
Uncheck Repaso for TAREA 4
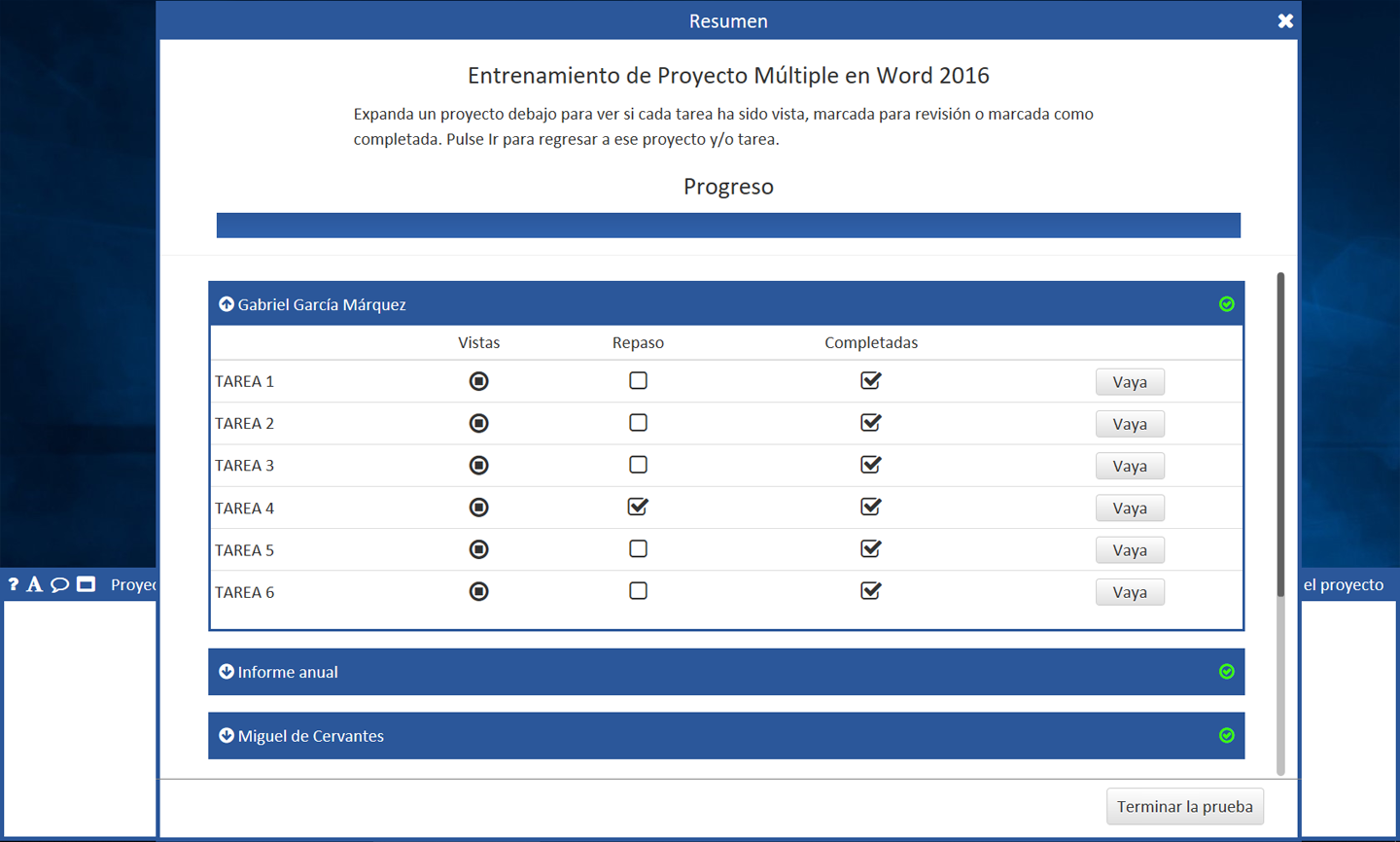pos(638,507)
